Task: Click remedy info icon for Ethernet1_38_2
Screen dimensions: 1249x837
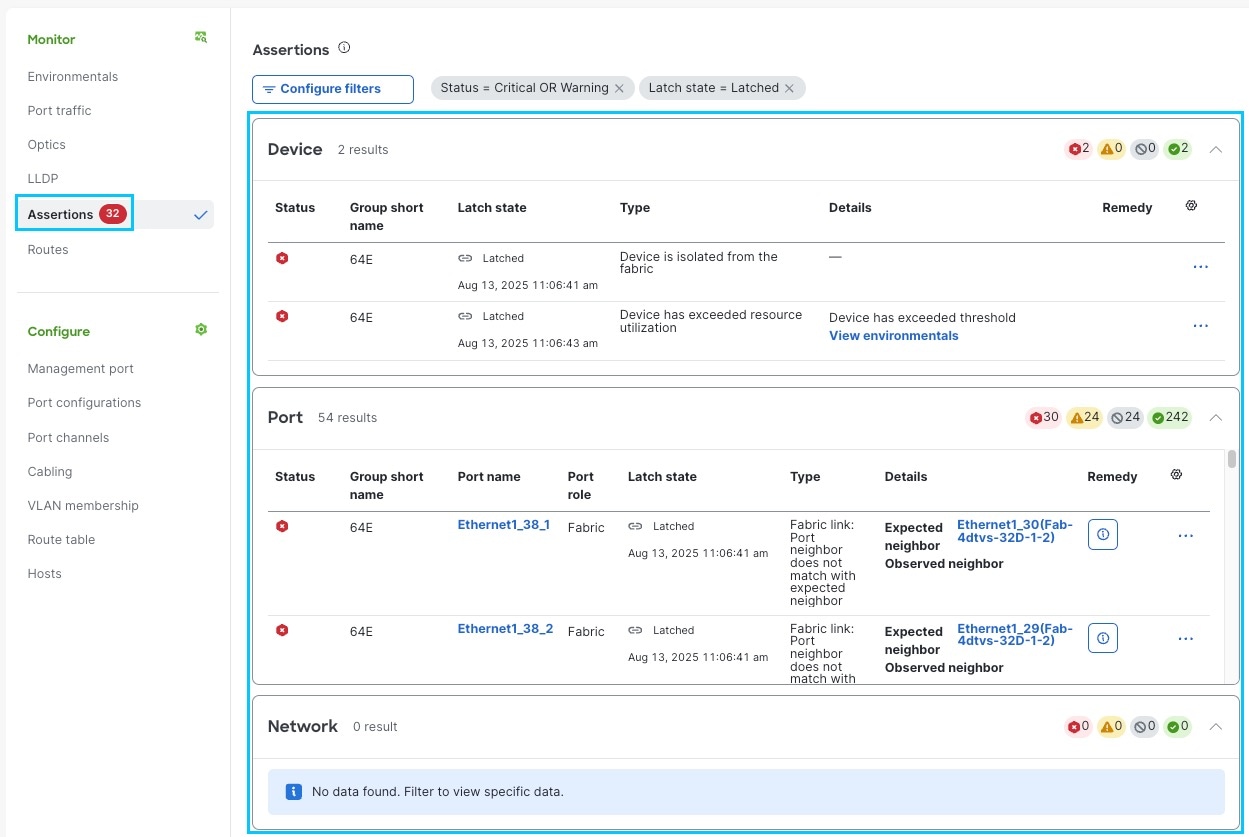Action: coord(1103,638)
